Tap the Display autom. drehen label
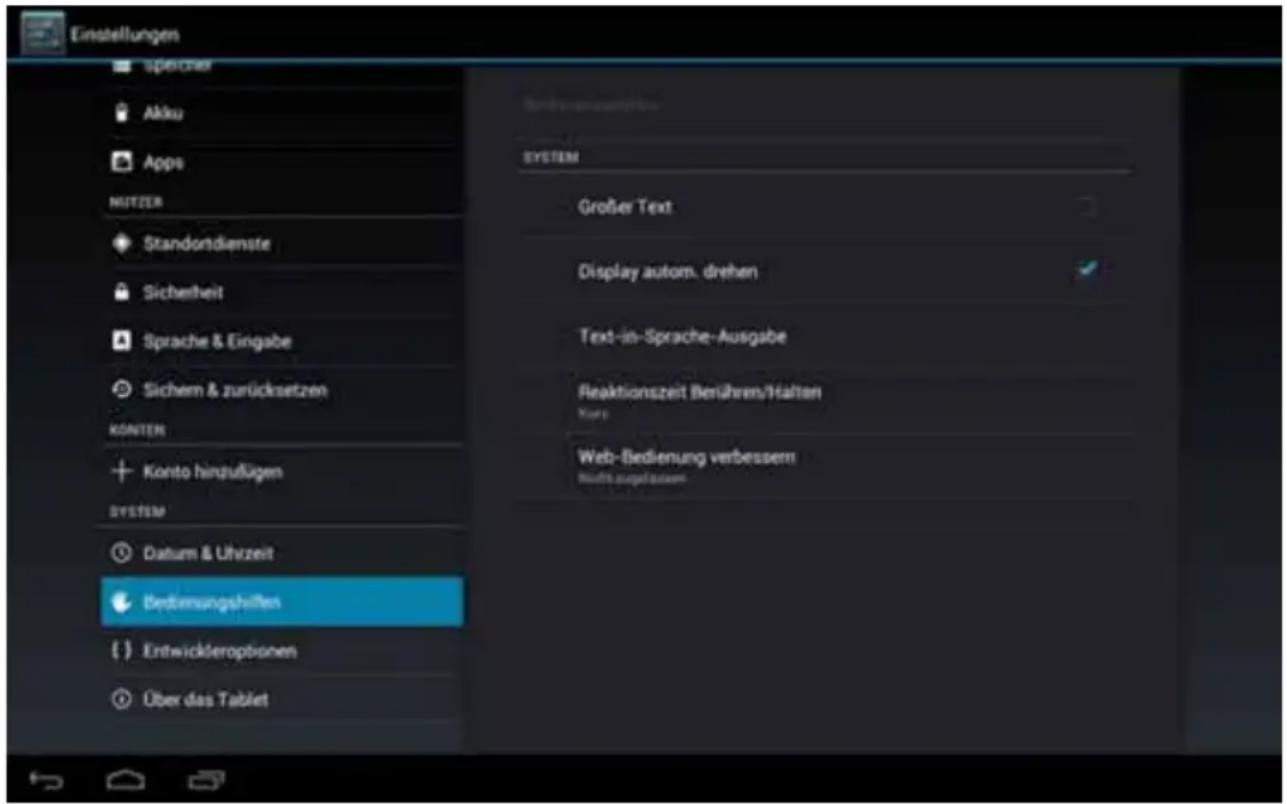This screenshot has width=1287, height=804. (x=668, y=272)
